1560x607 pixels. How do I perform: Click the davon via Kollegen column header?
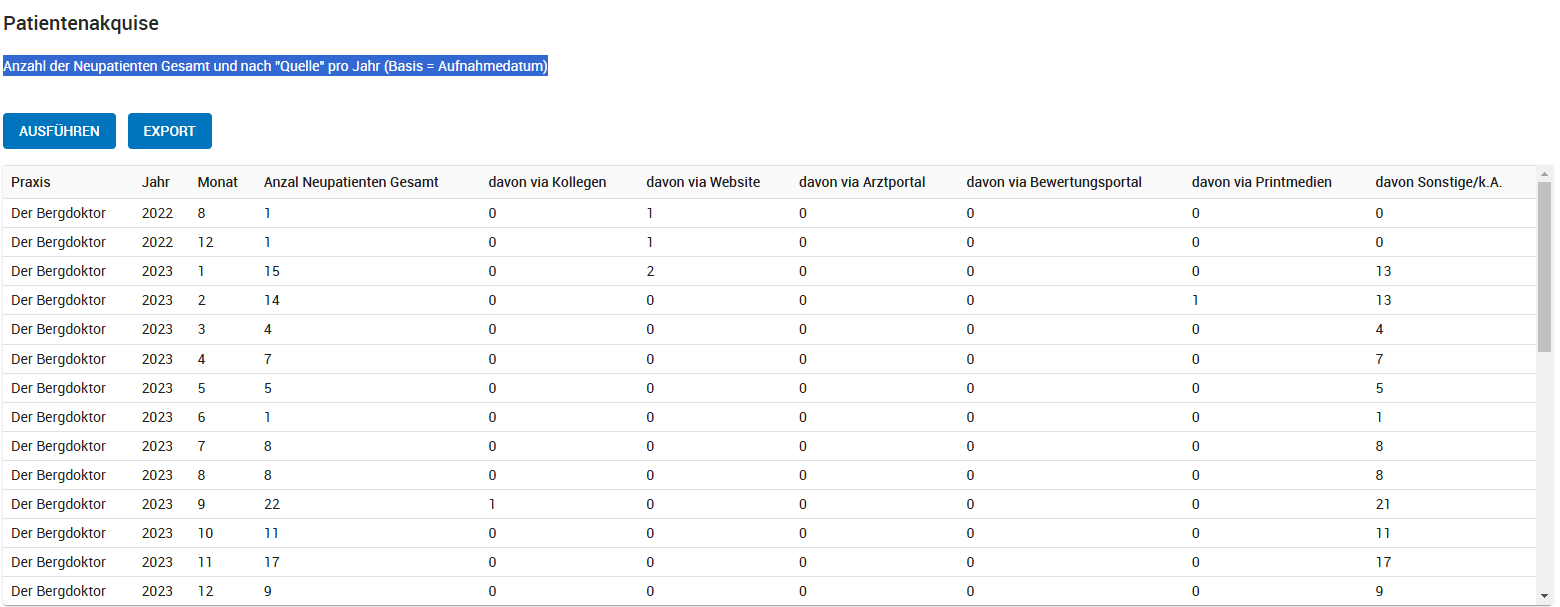(547, 182)
